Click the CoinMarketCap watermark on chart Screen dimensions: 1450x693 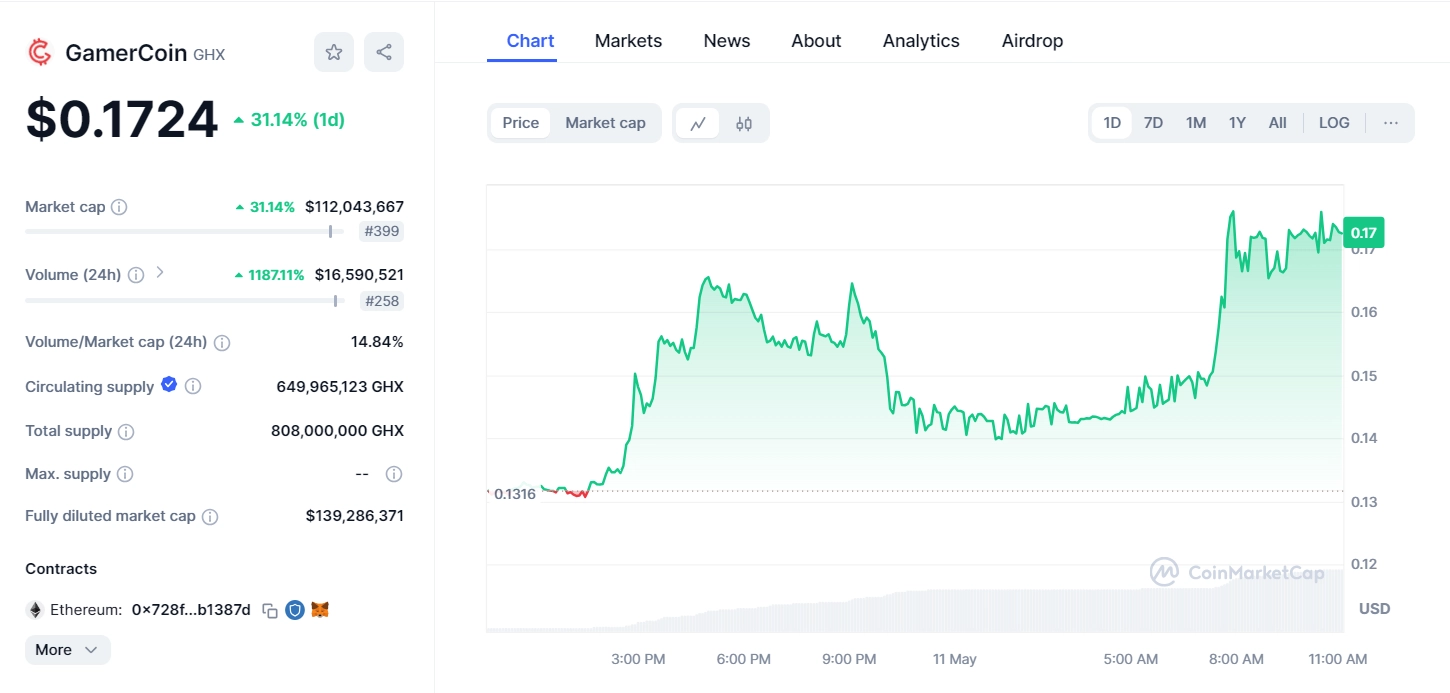click(x=1237, y=572)
